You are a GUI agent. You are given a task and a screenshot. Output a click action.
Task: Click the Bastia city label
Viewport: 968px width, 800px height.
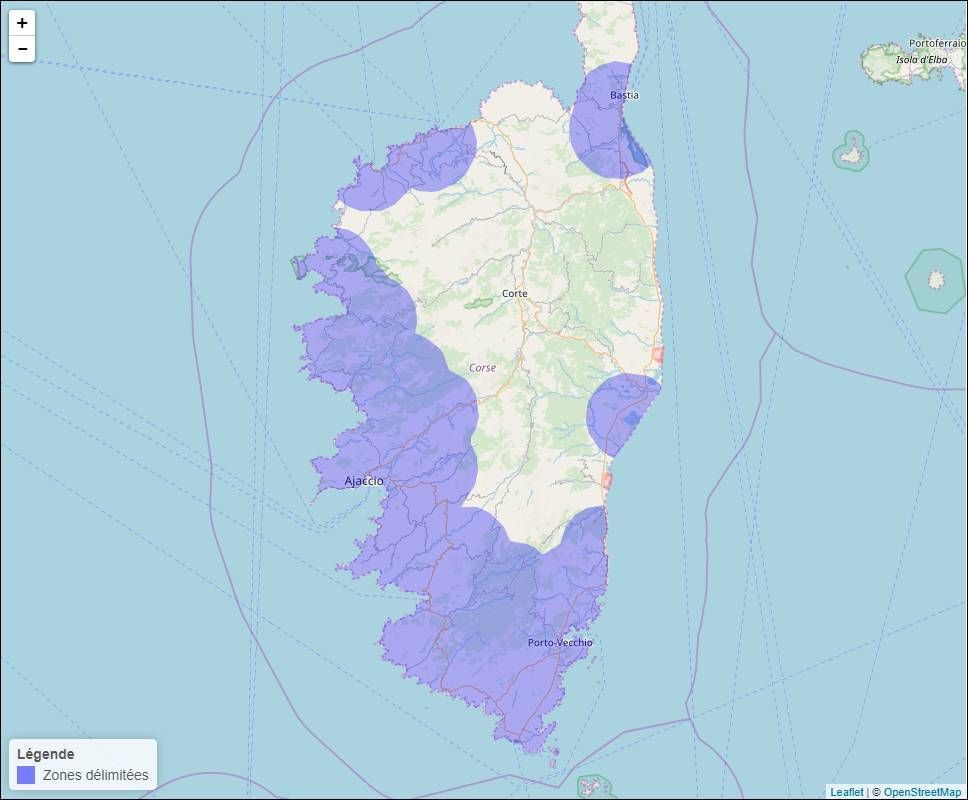coord(624,95)
